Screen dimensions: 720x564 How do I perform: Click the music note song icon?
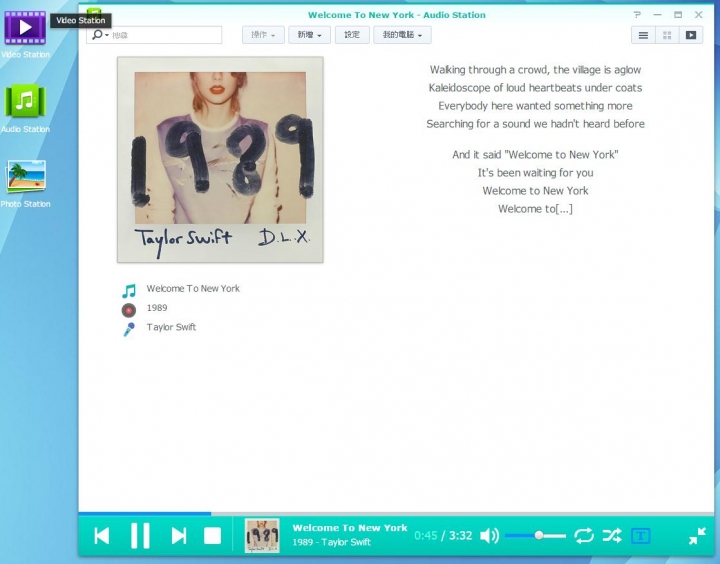point(129,291)
